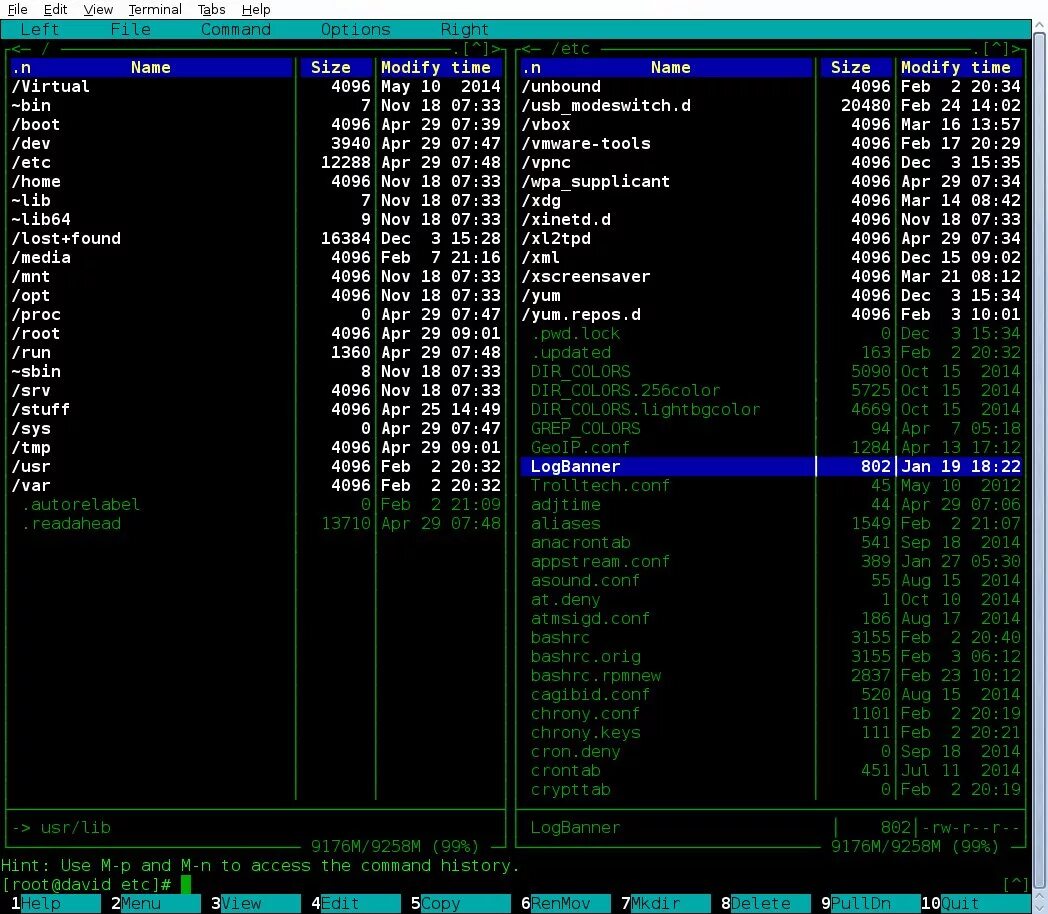Sort left panel by Modify time header

[436, 67]
